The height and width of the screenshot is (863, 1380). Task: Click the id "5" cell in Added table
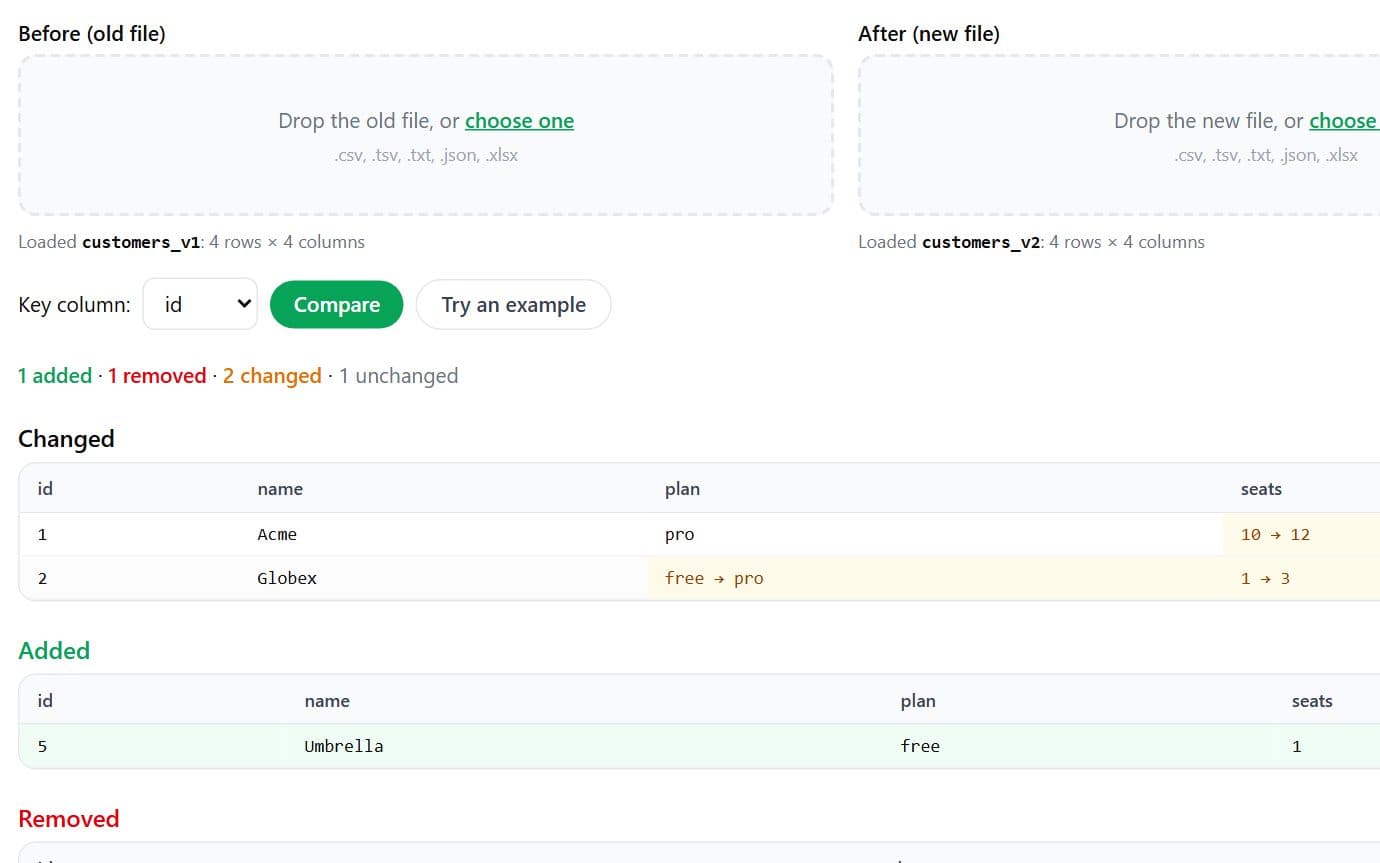point(42,746)
